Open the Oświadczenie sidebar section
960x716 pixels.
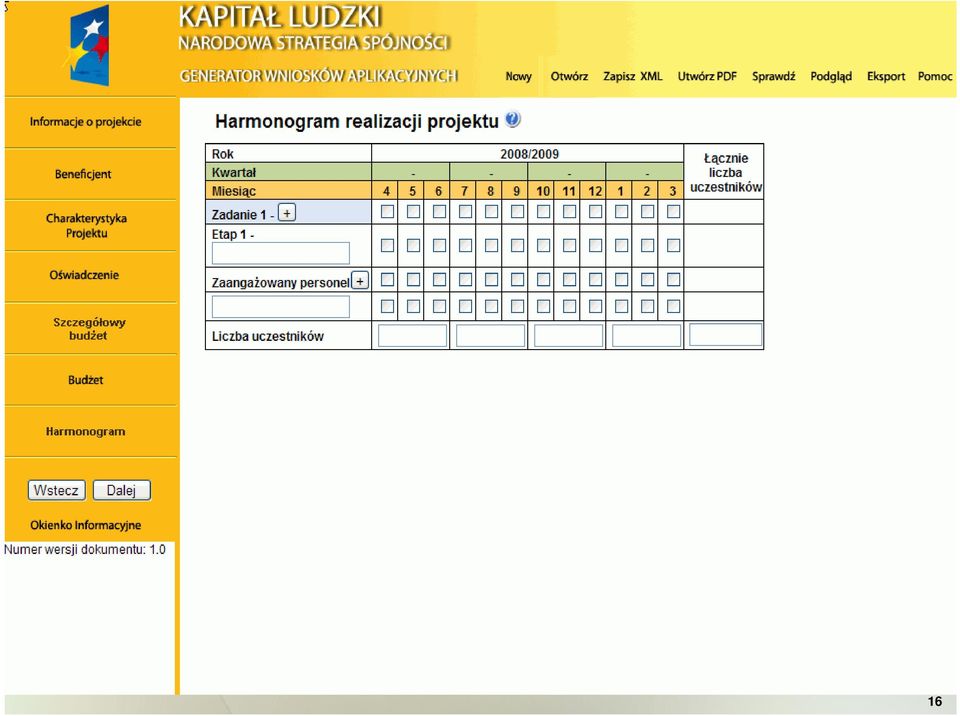pos(84,275)
